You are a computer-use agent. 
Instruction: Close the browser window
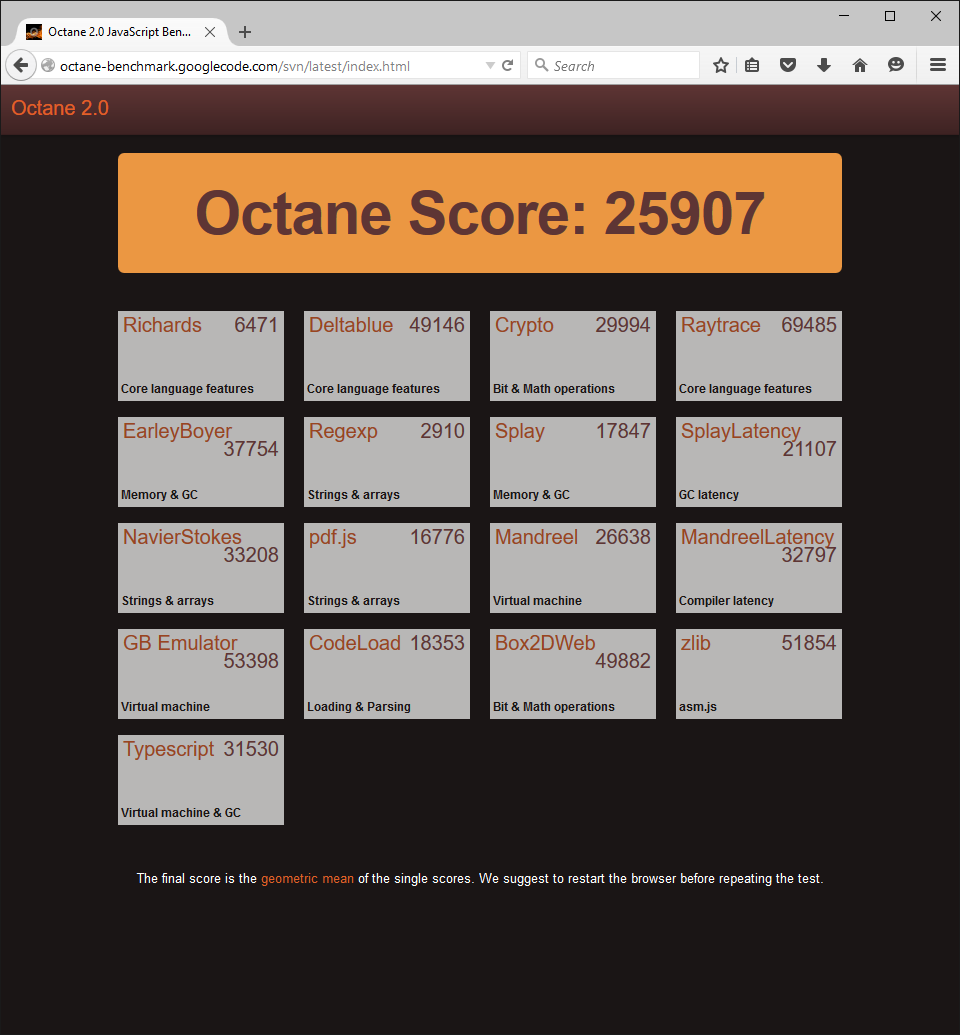coord(936,16)
